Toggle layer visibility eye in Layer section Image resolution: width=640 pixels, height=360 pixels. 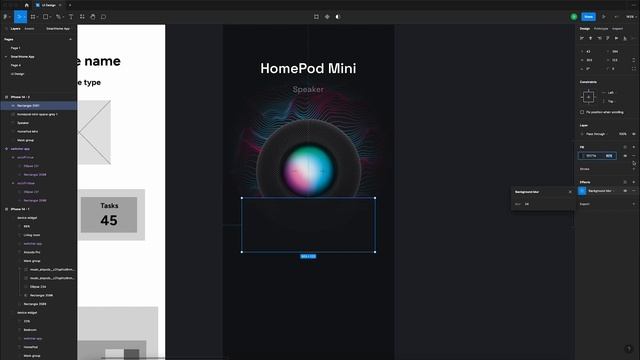pyautogui.click(x=633, y=134)
